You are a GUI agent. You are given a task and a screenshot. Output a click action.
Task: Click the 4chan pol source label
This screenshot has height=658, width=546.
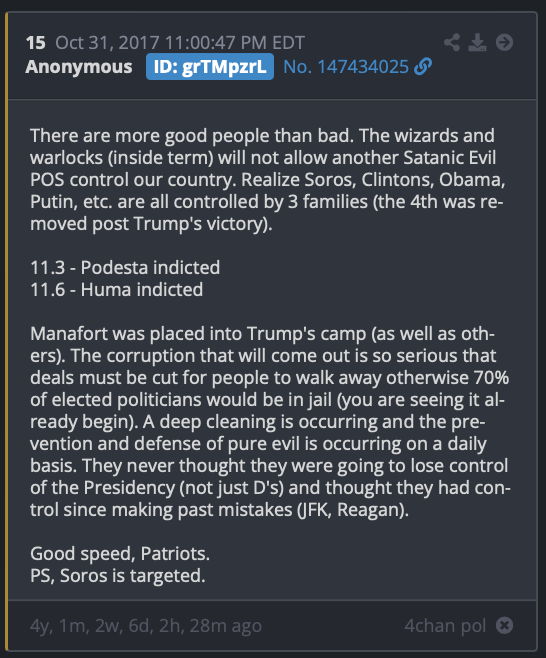click(445, 626)
